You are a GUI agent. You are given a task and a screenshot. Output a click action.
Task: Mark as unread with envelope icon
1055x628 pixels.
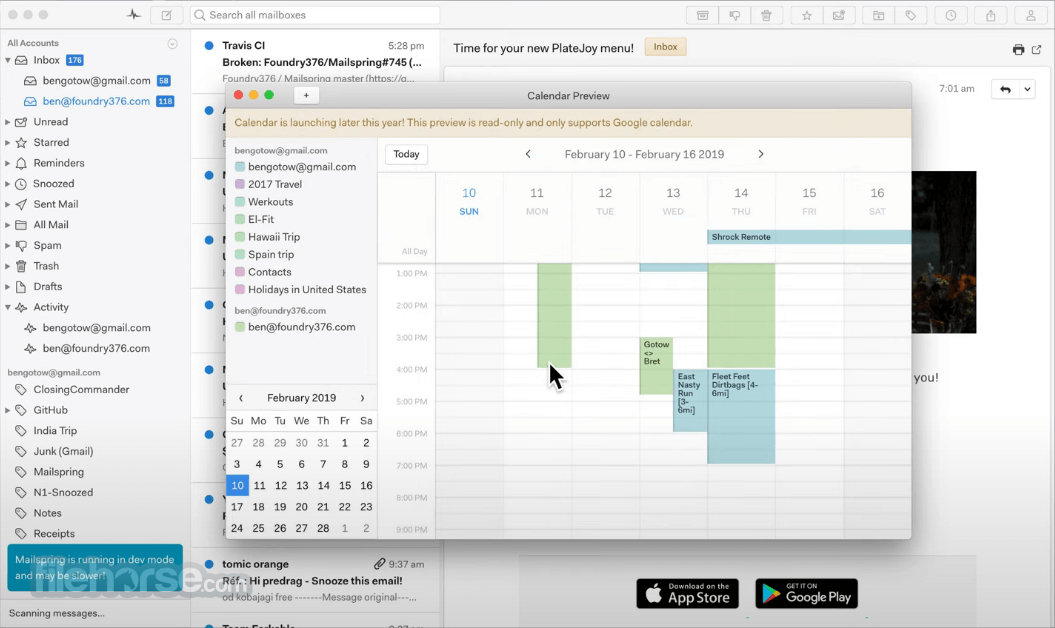[x=838, y=15]
